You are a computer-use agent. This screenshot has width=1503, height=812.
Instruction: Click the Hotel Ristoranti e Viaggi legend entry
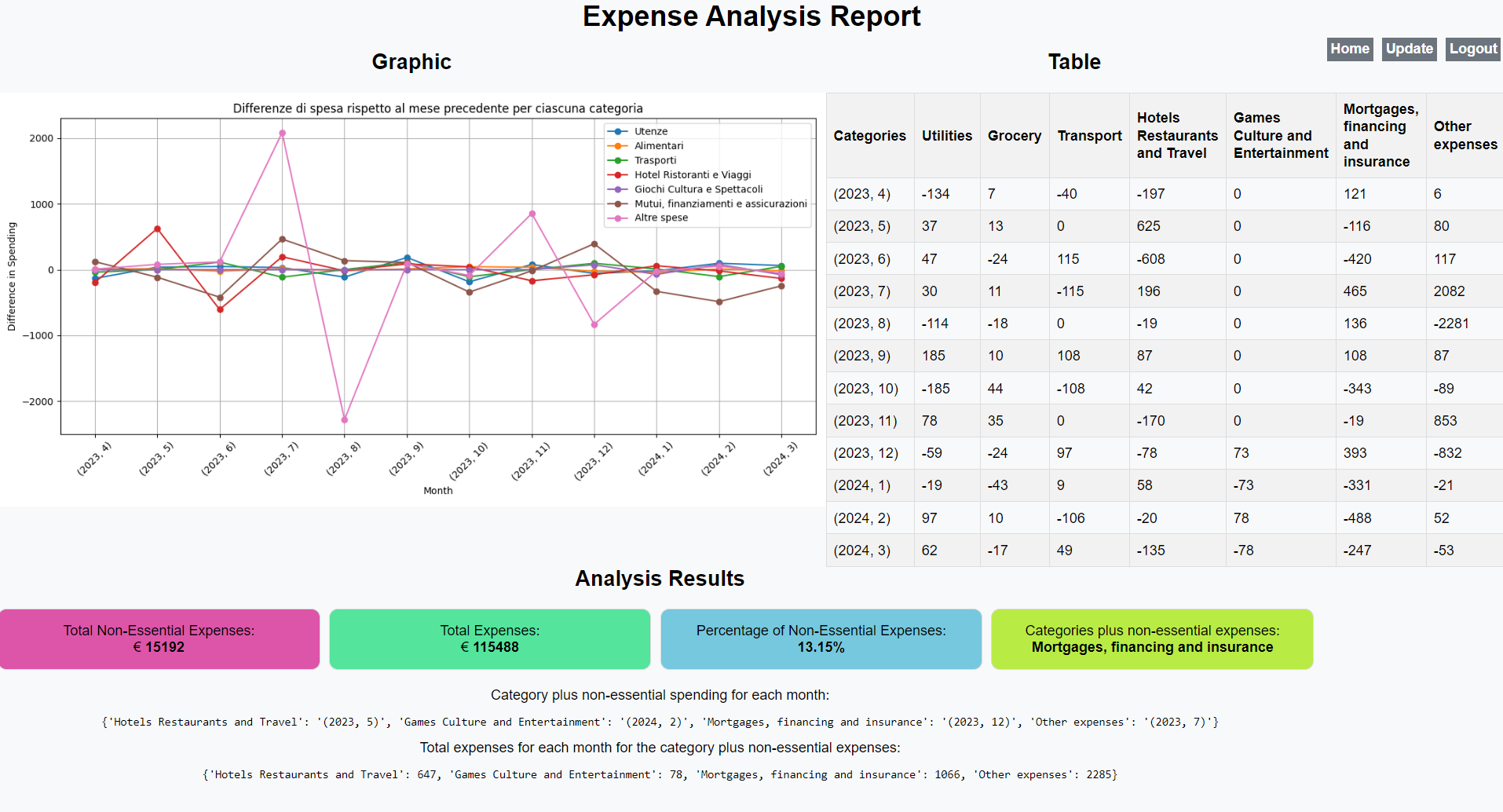click(680, 174)
